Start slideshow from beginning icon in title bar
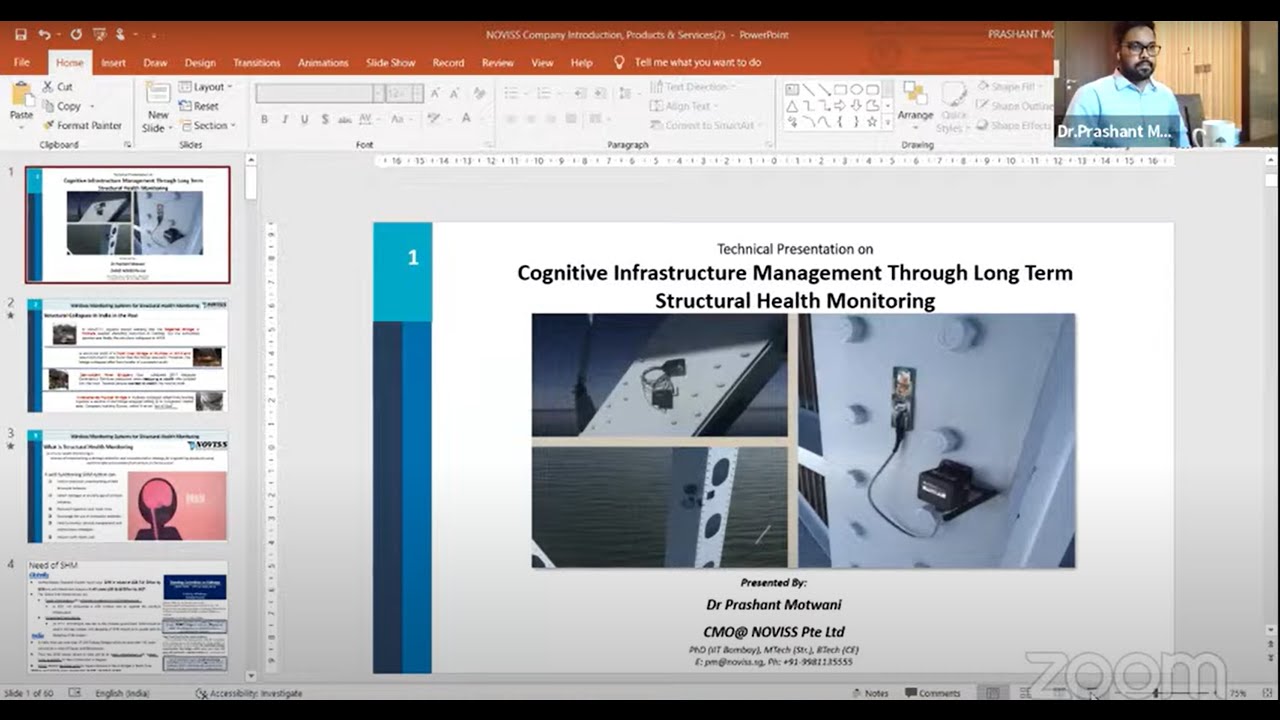This screenshot has width=1280, height=720. point(98,34)
